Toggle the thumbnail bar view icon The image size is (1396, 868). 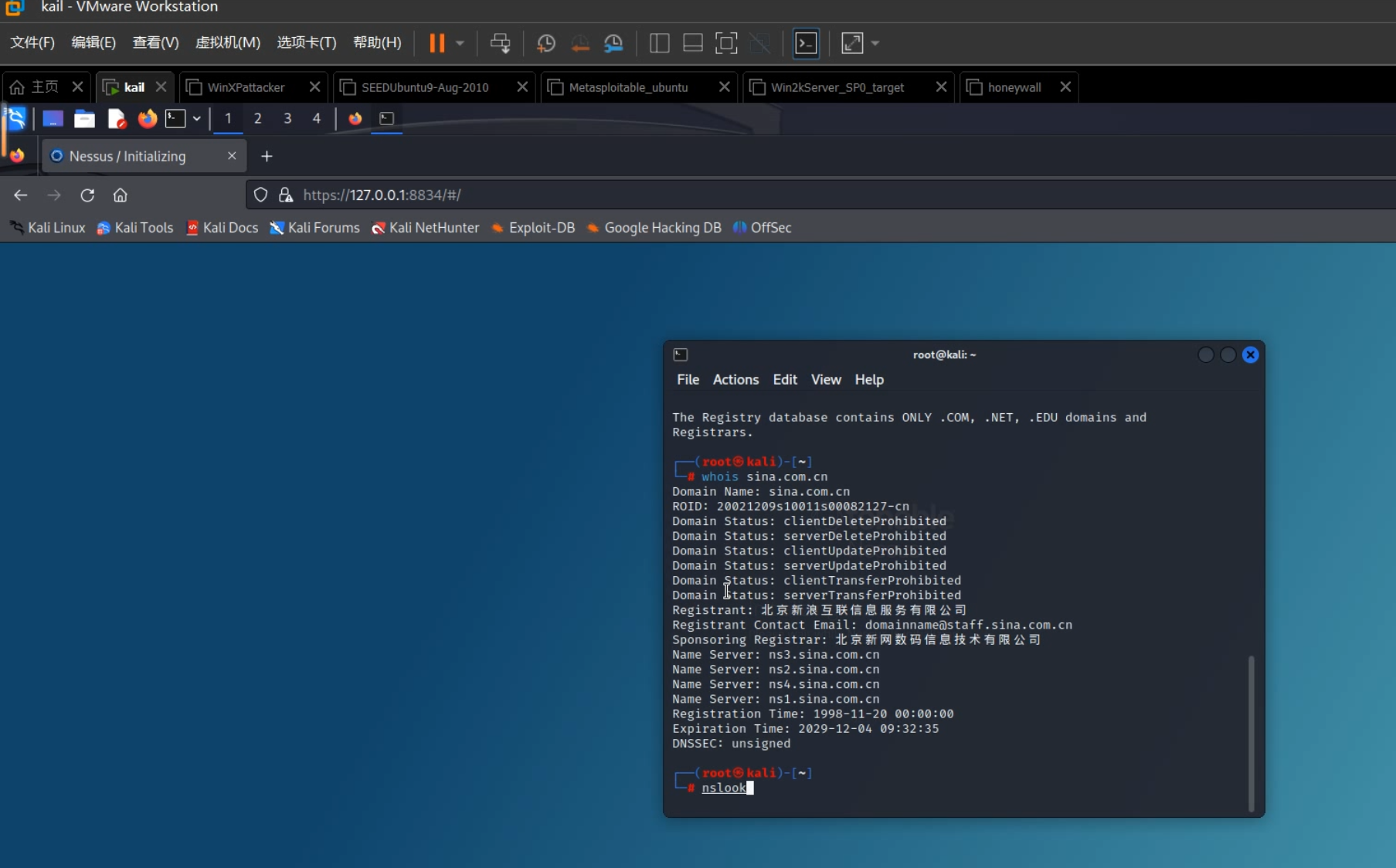(x=693, y=43)
